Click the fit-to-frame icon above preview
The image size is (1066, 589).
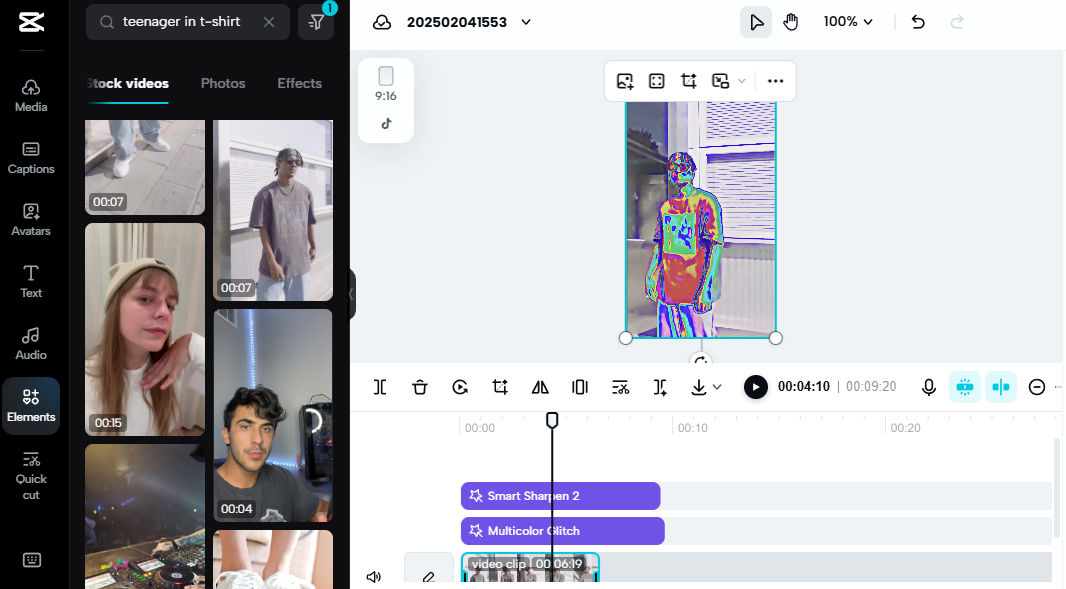pos(657,81)
